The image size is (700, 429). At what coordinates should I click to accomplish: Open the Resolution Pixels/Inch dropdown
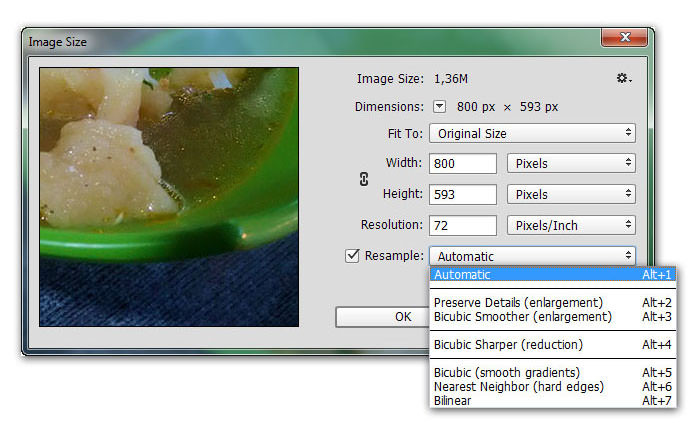(x=572, y=225)
